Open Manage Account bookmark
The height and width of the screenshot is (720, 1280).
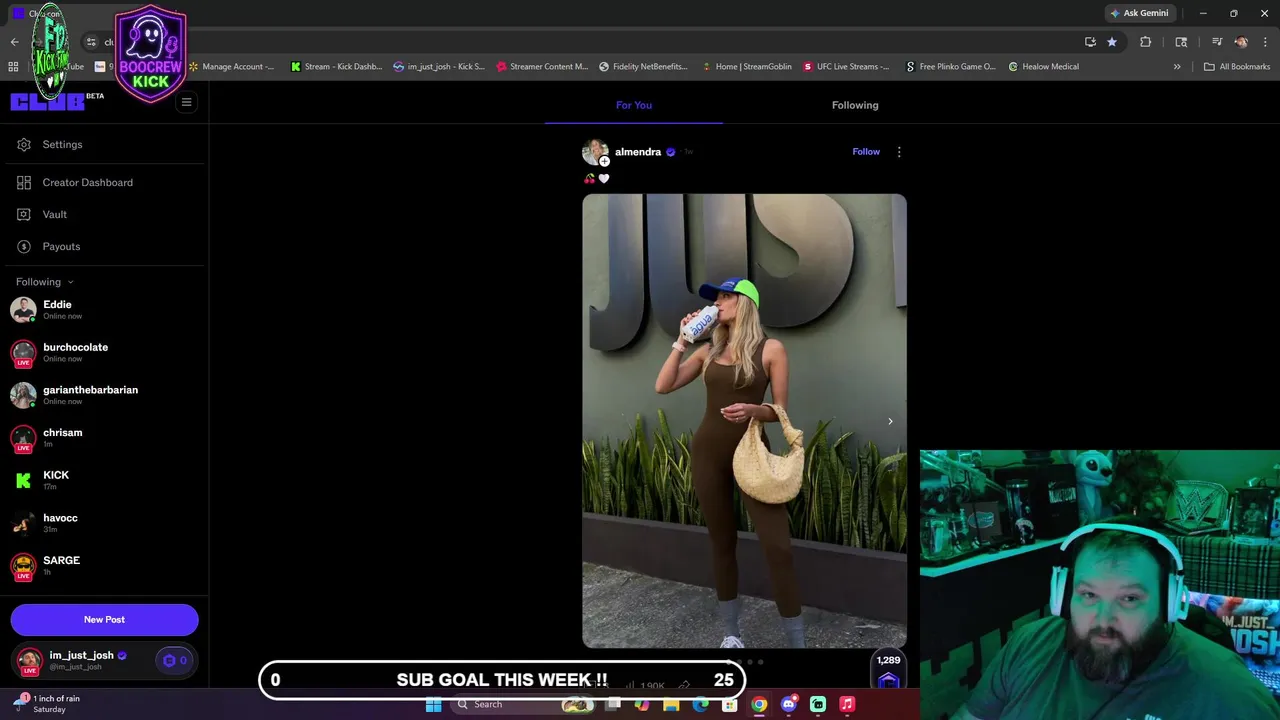[x=231, y=67]
